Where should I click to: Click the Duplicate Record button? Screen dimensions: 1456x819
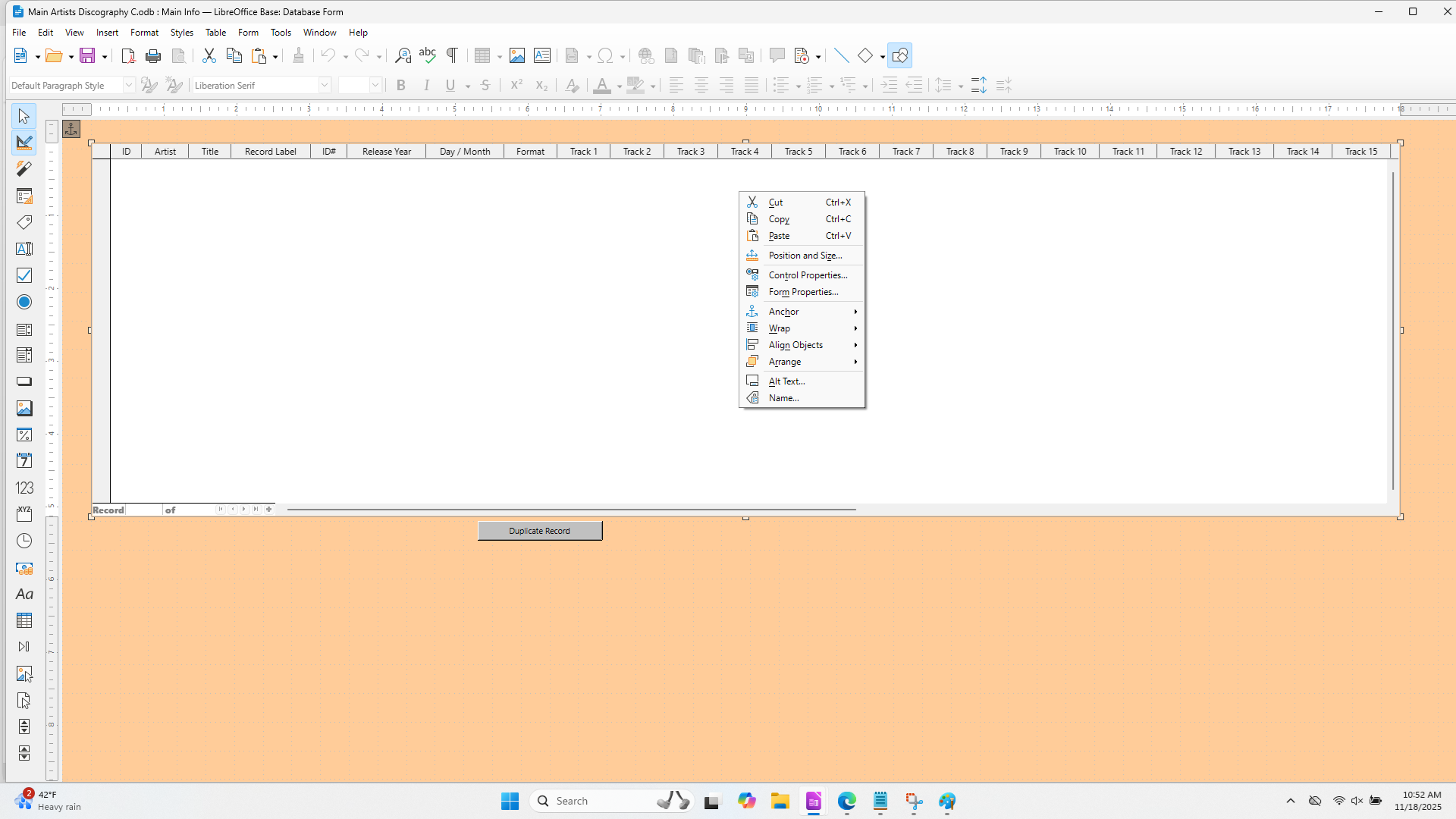click(540, 531)
